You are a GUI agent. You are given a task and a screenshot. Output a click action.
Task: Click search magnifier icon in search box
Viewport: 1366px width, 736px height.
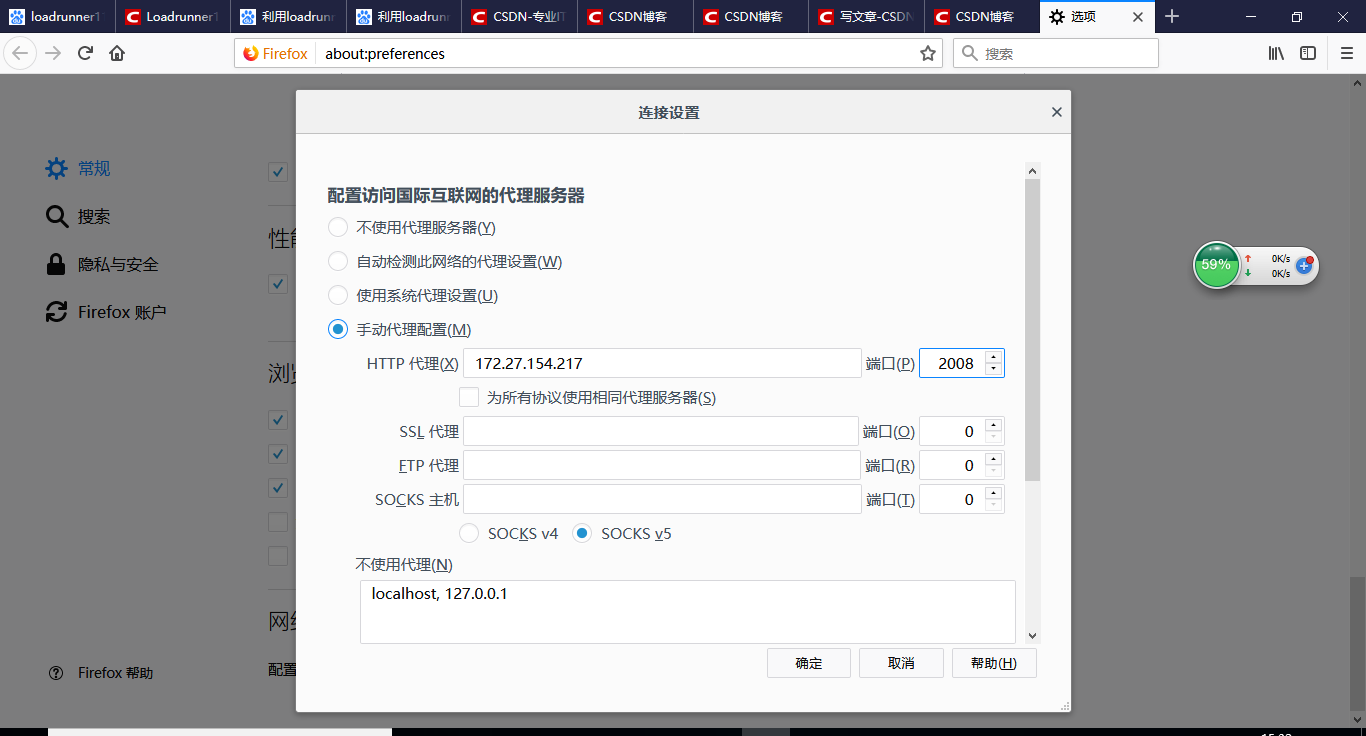point(969,53)
